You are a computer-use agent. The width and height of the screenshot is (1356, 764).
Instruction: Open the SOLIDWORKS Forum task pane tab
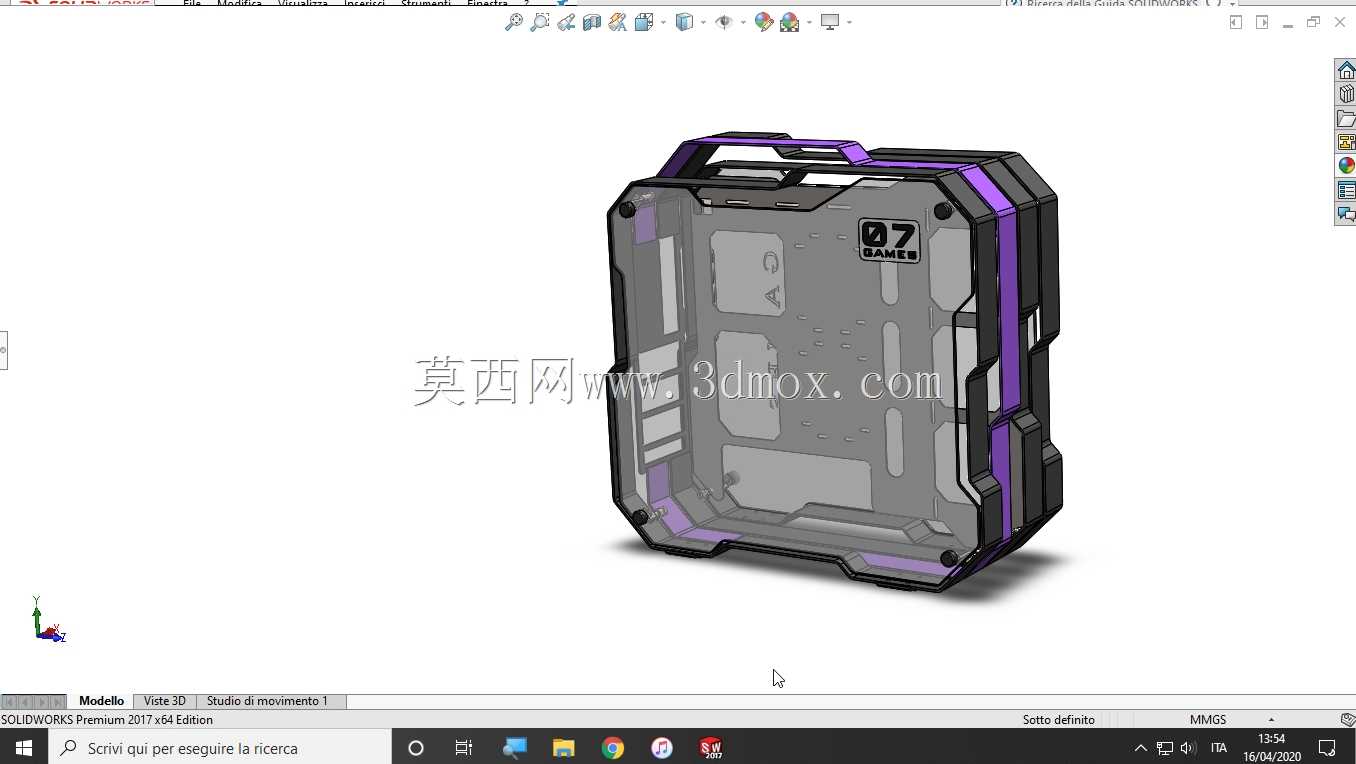pyautogui.click(x=1346, y=214)
